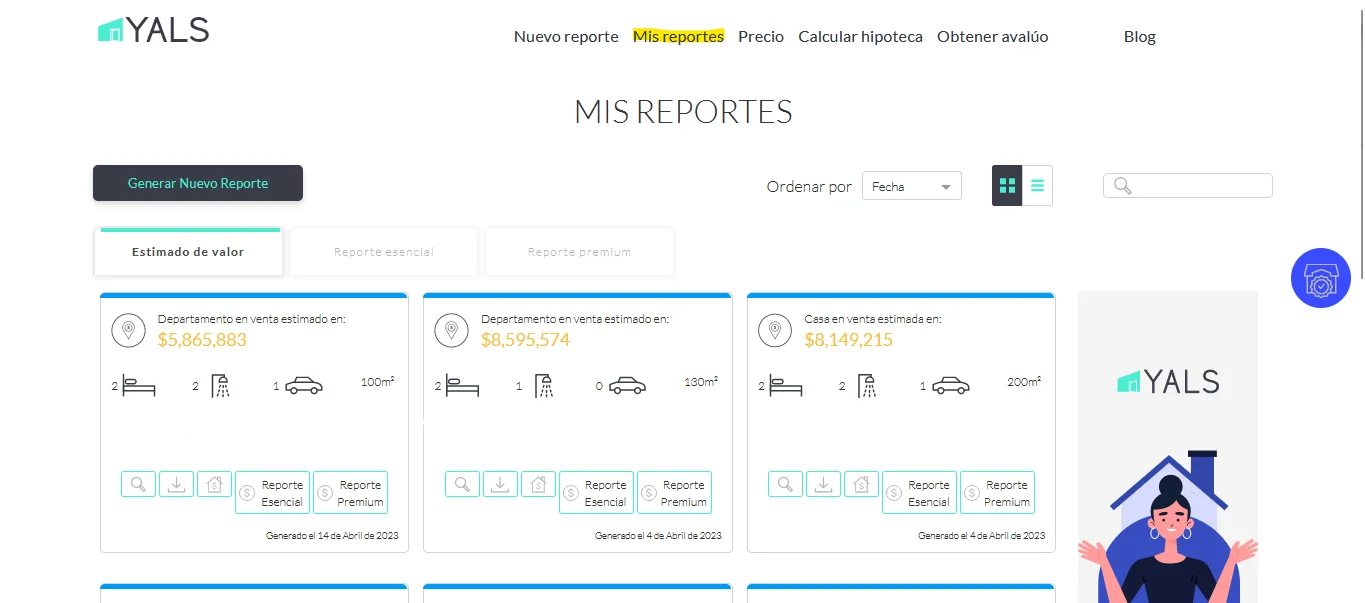The image size is (1366, 603).
Task: Go to Obtener avalúo page
Action: 992,37
